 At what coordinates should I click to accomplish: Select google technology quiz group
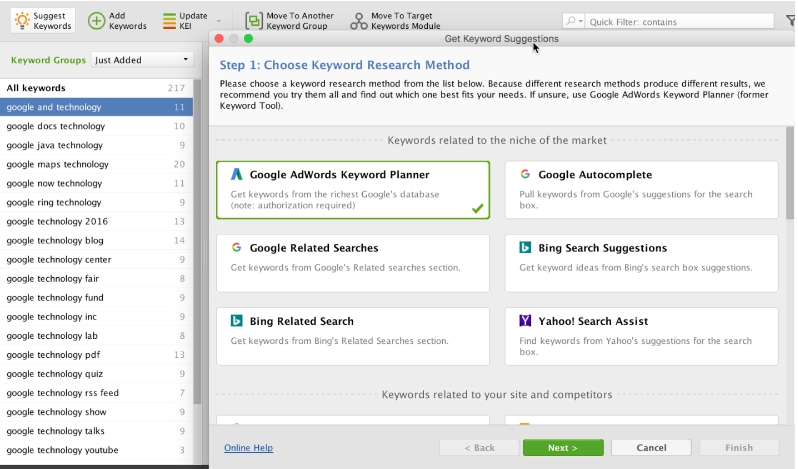(96, 374)
